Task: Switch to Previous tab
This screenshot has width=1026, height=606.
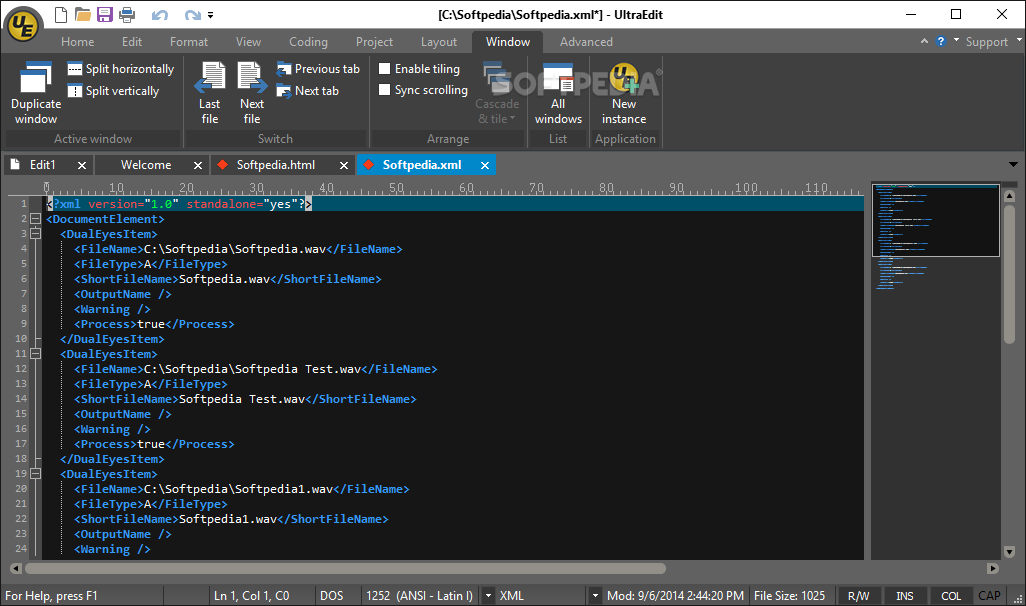Action: [x=318, y=69]
